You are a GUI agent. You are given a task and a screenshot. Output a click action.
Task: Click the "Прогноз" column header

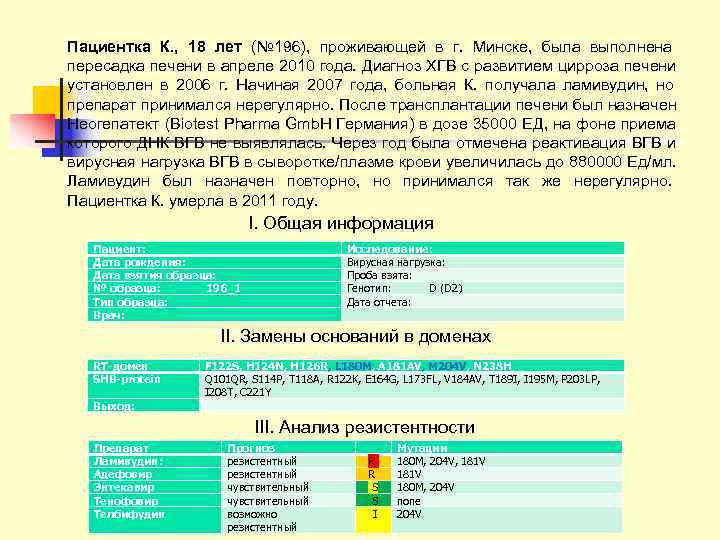pos(288,447)
